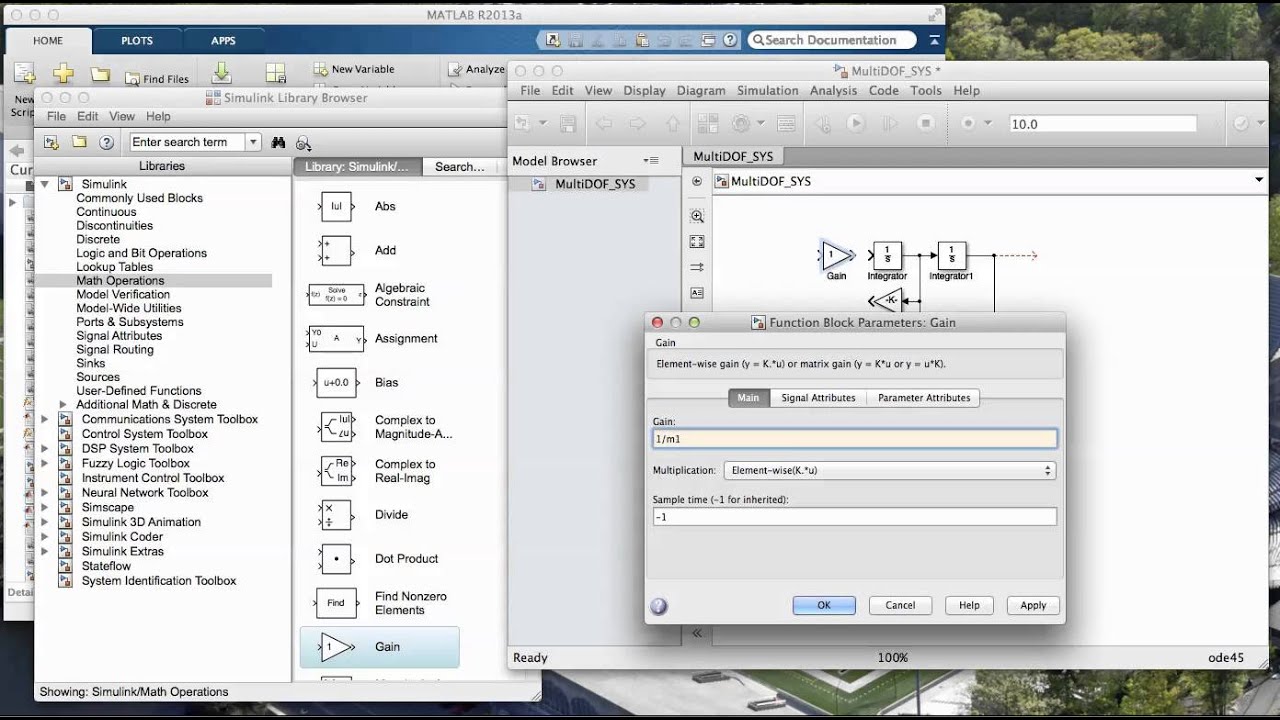1280x720 pixels.
Task: Click the step forward simulation button
Action: coord(889,124)
